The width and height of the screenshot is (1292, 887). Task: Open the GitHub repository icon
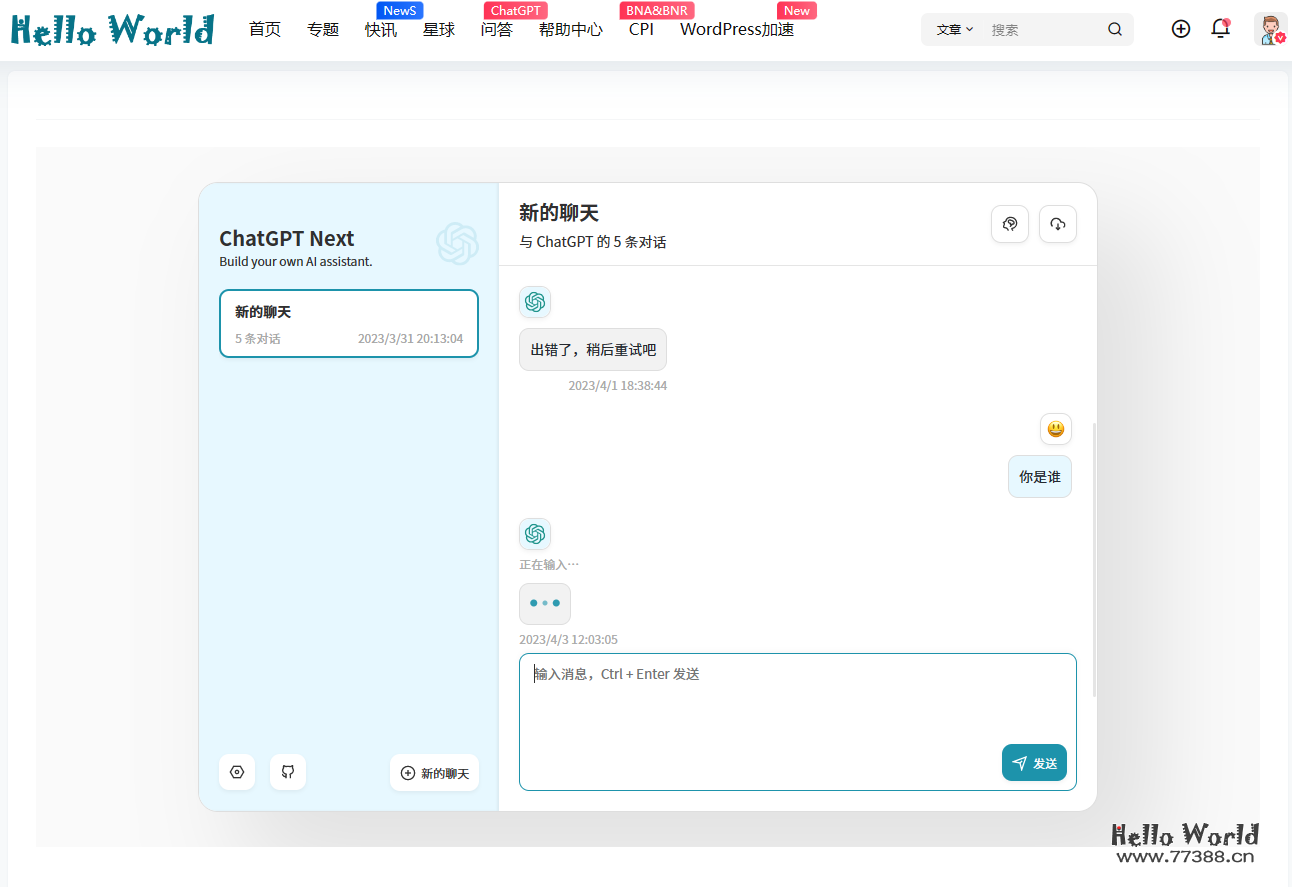pyautogui.click(x=288, y=772)
